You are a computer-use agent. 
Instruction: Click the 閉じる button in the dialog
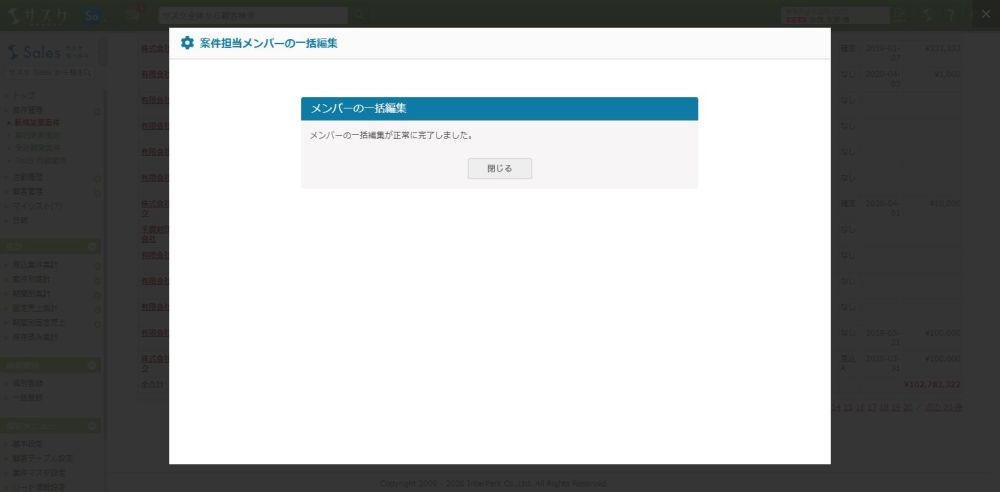click(499, 169)
